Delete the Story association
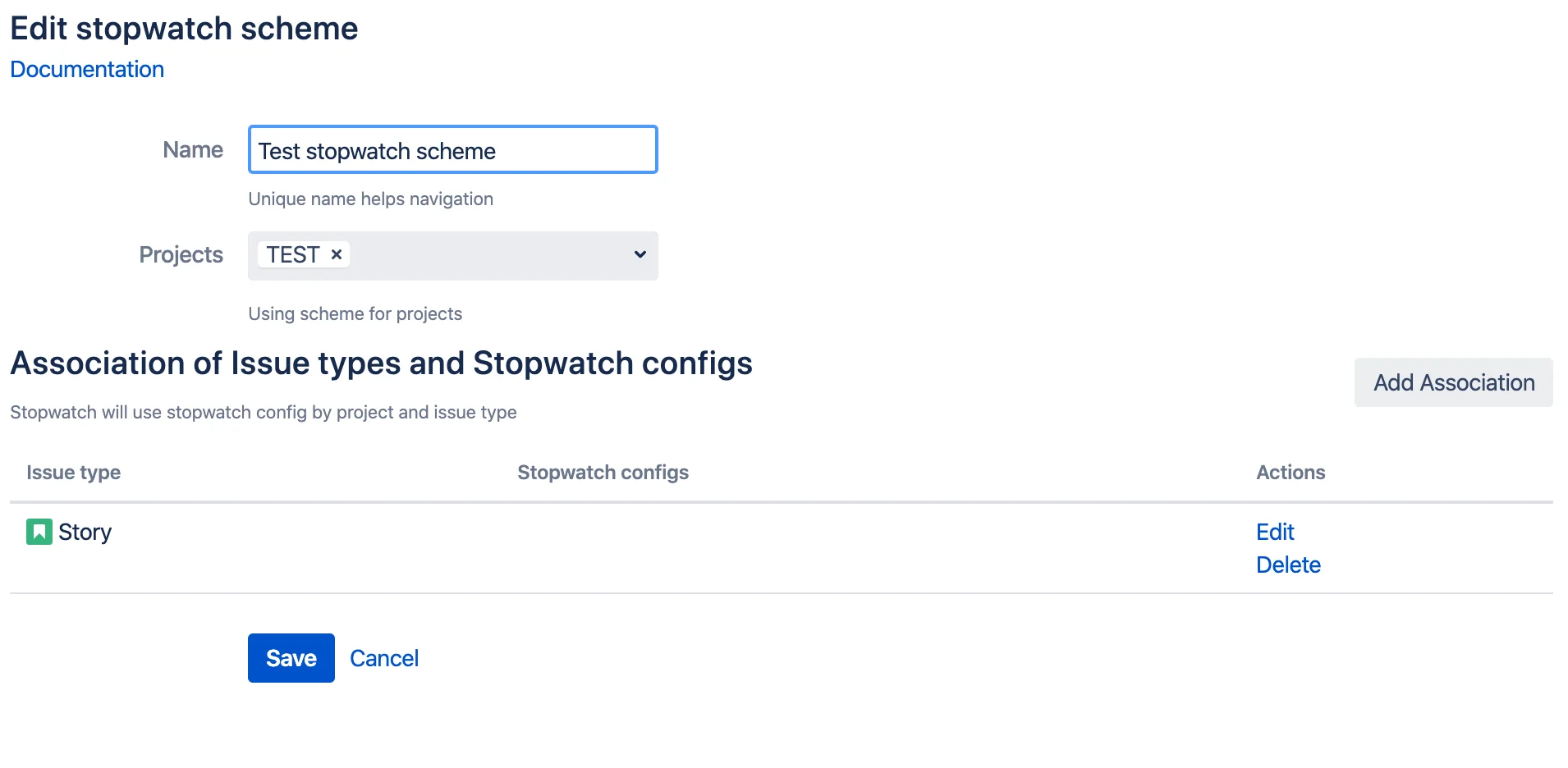This screenshot has width=1568, height=768. pyautogui.click(x=1288, y=565)
